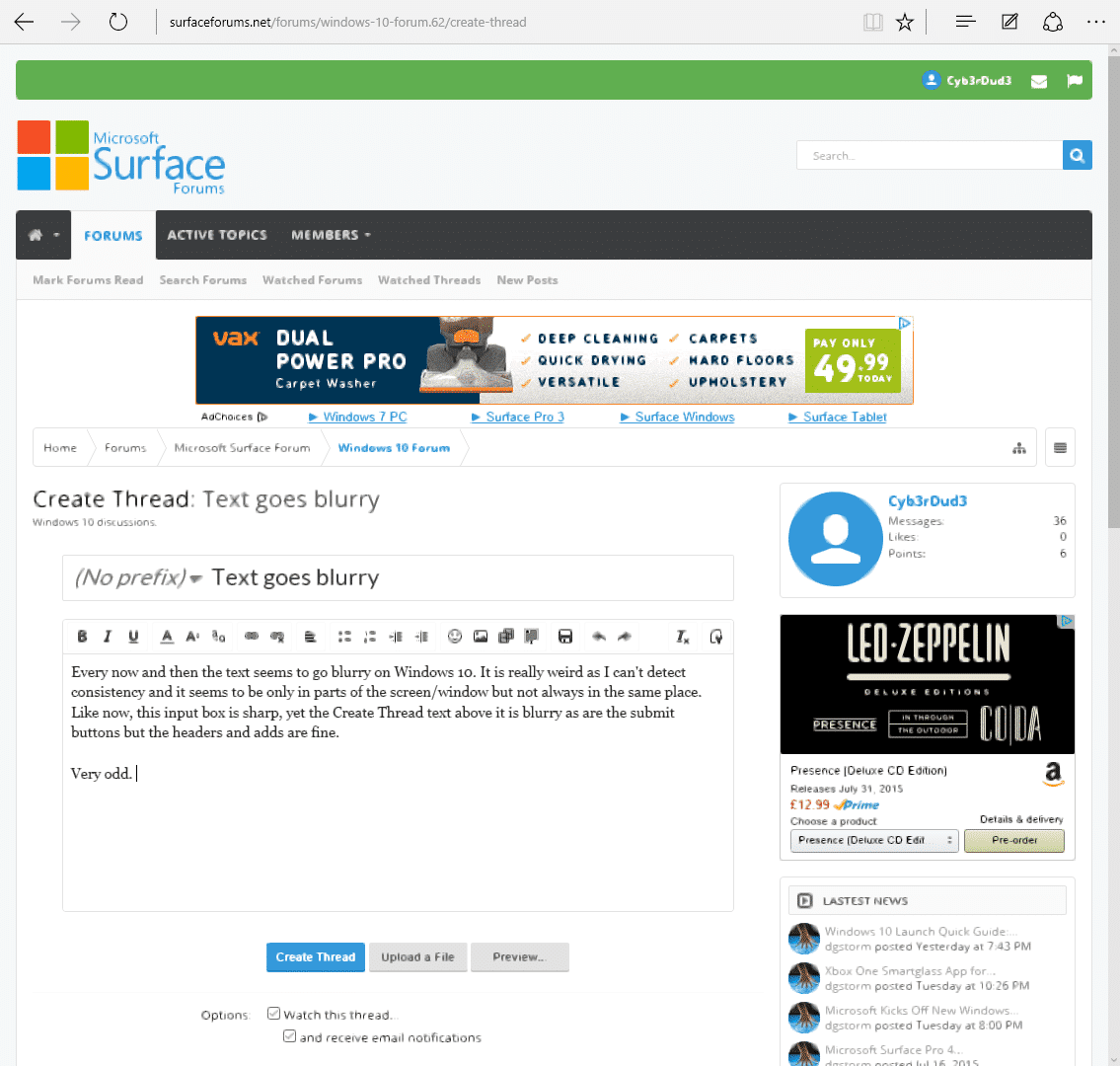Open Watched Forums
The image size is (1120, 1066).
coord(312,280)
